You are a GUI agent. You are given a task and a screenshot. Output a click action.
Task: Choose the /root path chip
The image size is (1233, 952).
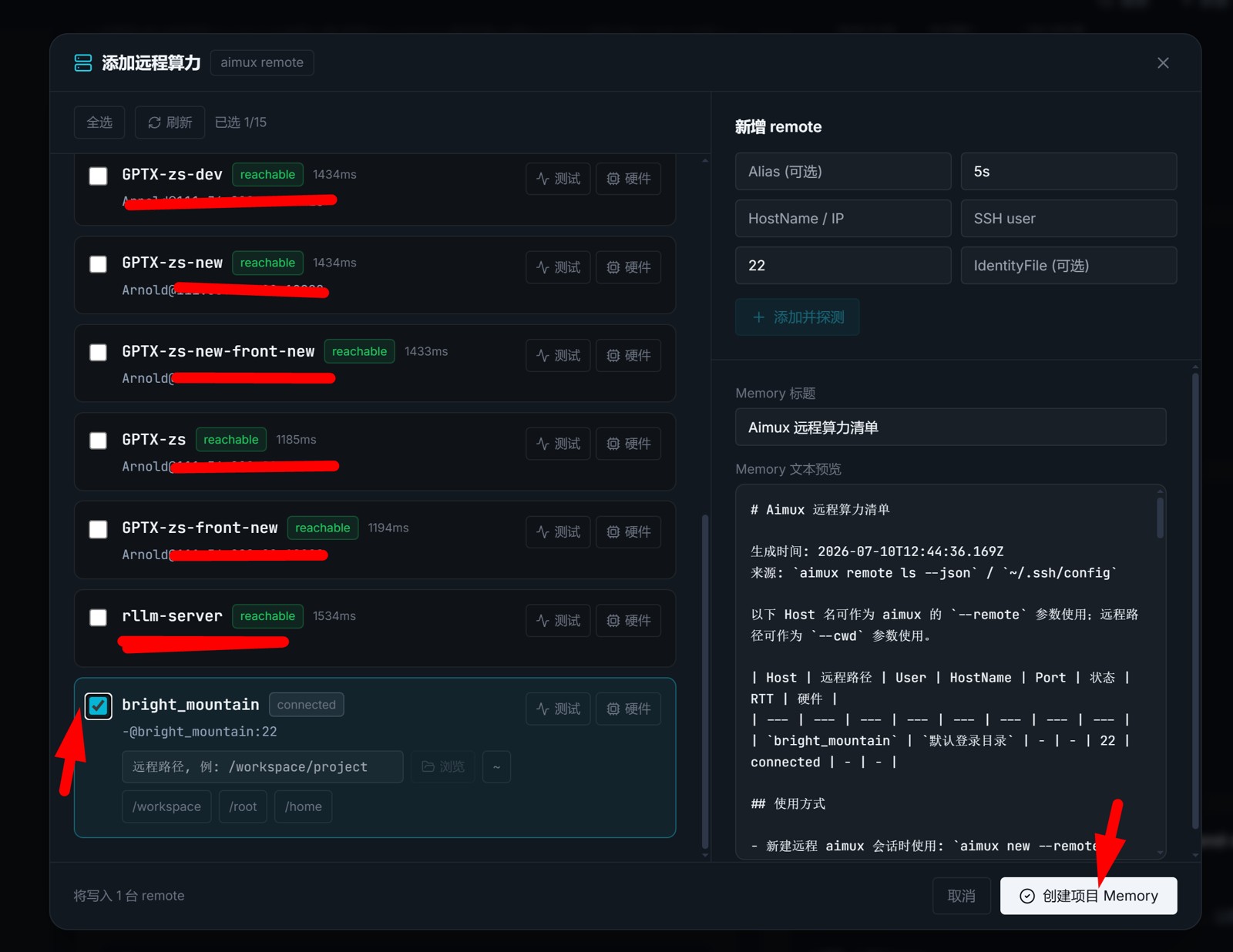243,806
